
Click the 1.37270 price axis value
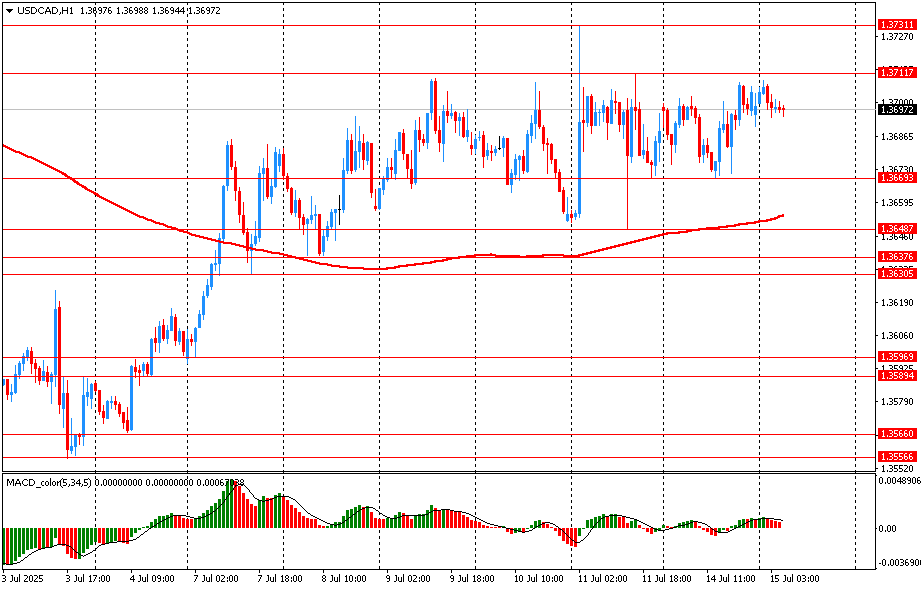pos(897,37)
